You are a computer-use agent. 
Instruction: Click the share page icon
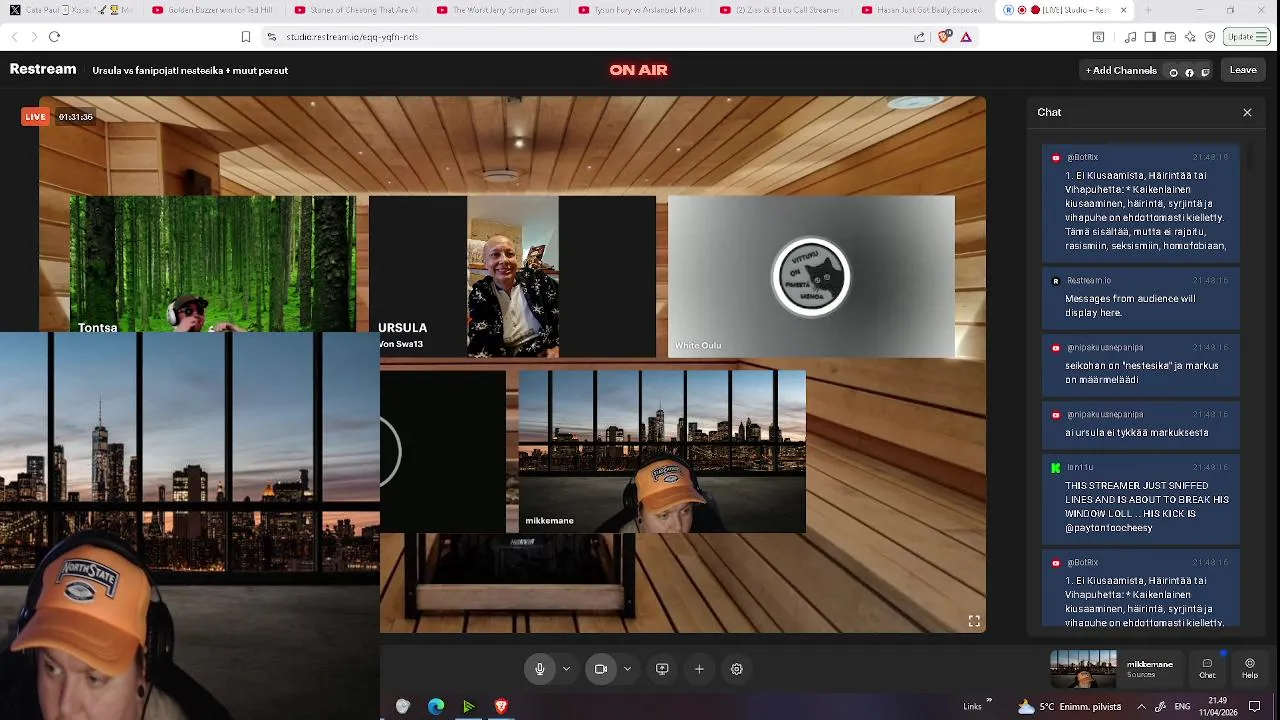coord(919,37)
